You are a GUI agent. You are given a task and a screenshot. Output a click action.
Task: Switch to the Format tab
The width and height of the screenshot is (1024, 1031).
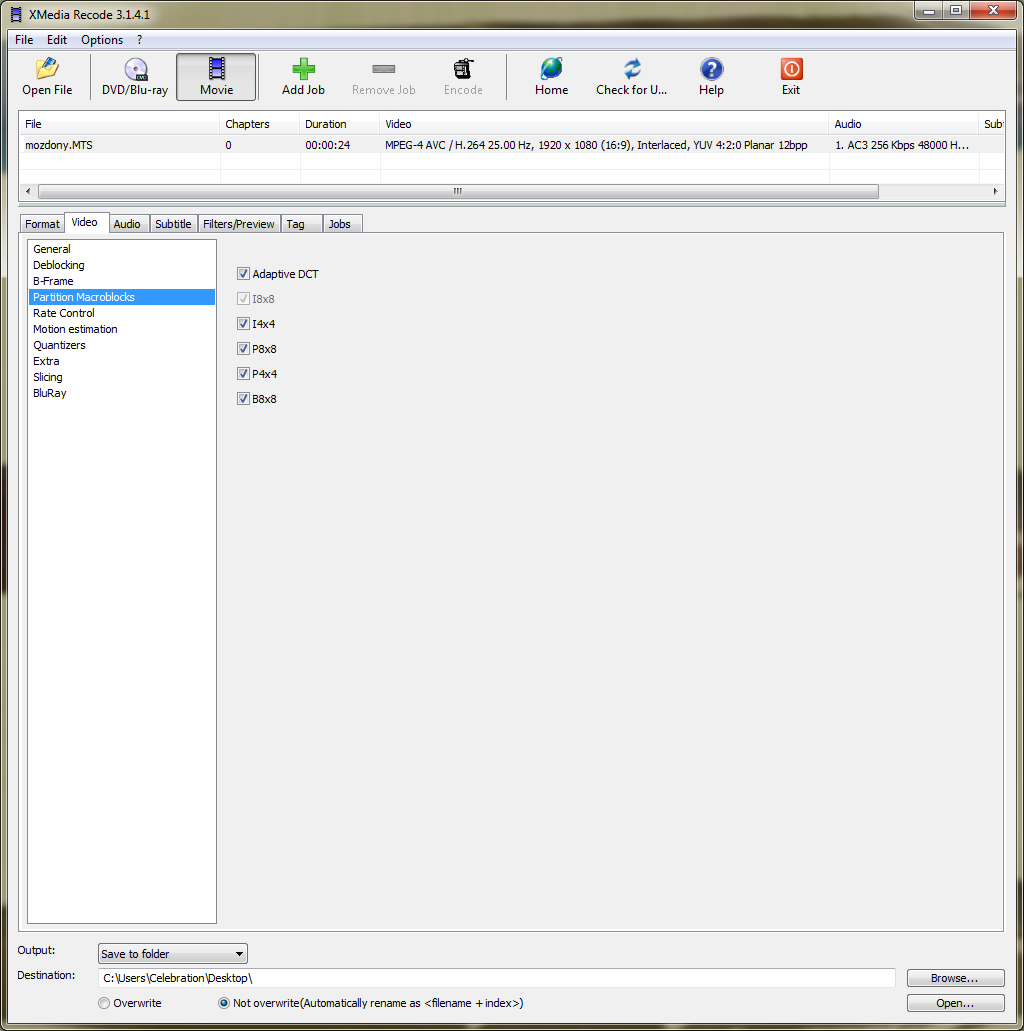(x=42, y=224)
